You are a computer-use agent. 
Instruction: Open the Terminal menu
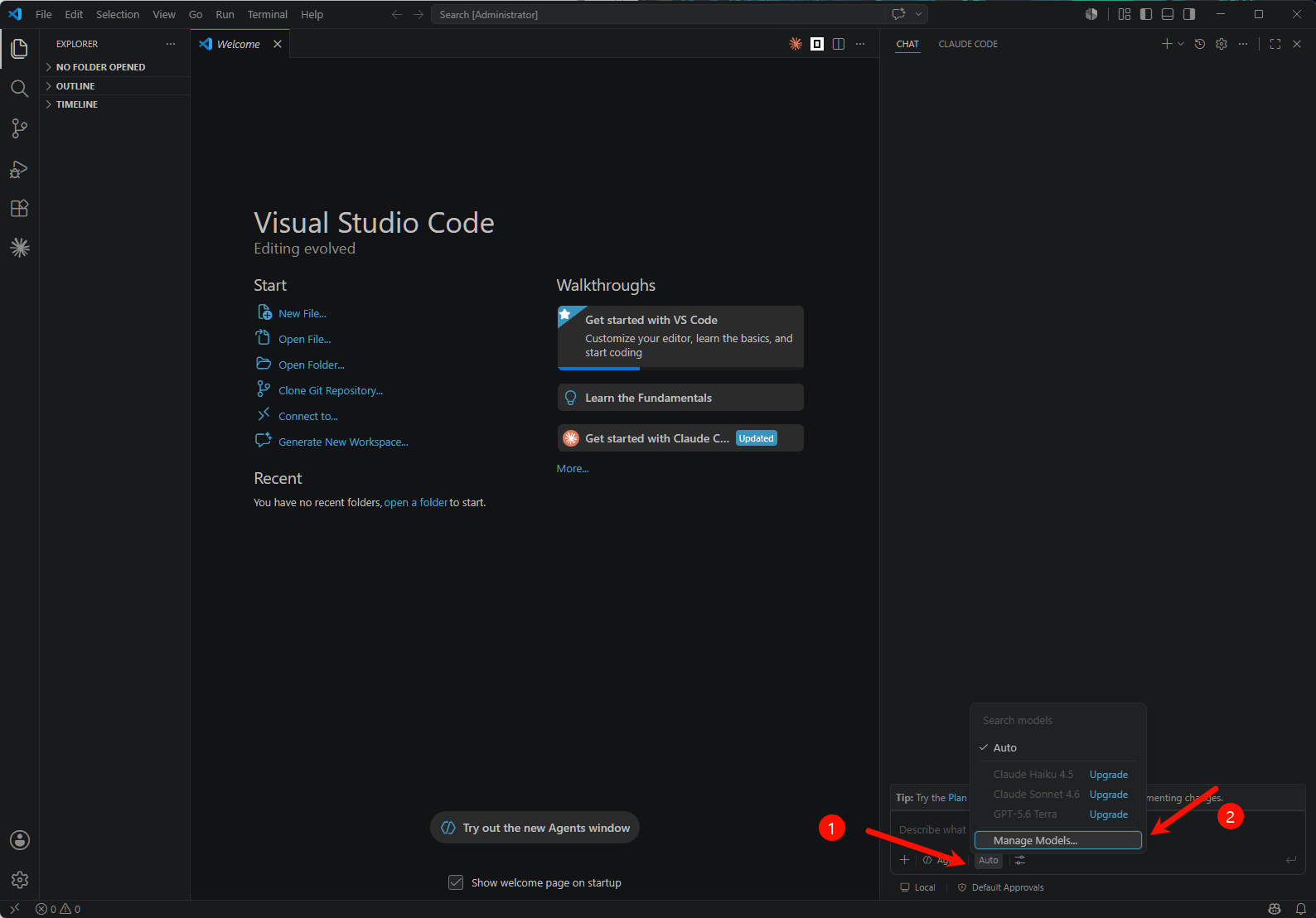268,14
